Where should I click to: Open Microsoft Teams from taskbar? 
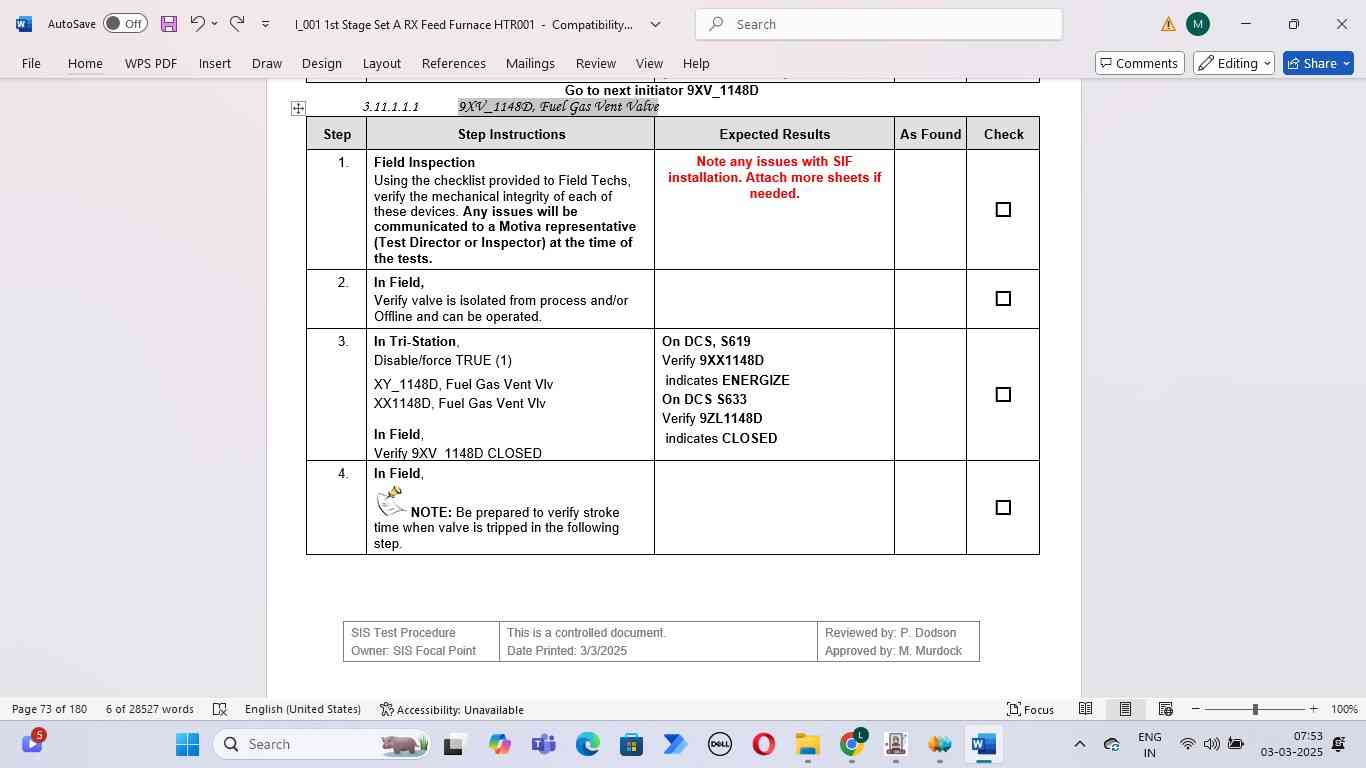pyautogui.click(x=544, y=744)
